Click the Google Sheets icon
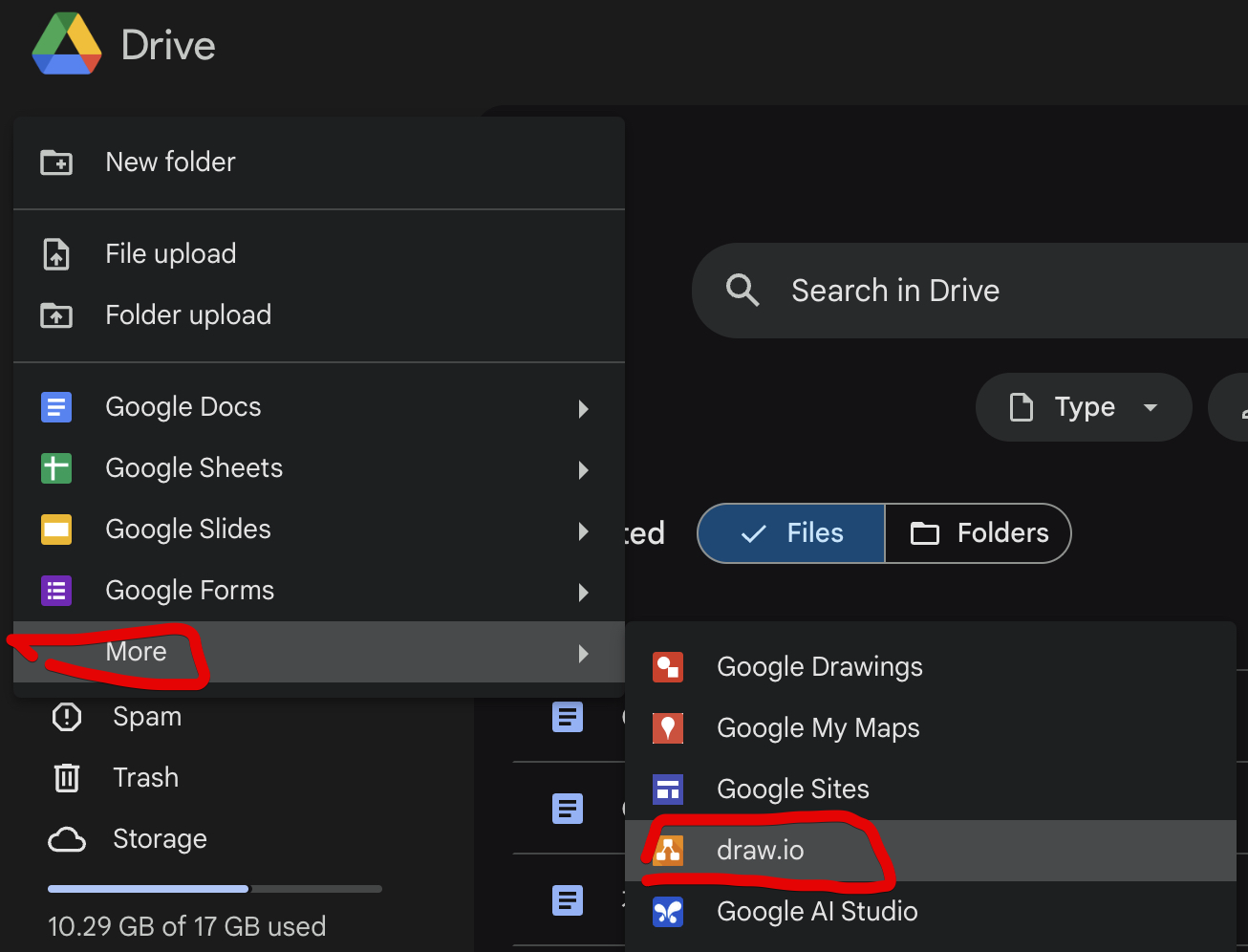This screenshot has width=1248, height=952. (x=56, y=468)
